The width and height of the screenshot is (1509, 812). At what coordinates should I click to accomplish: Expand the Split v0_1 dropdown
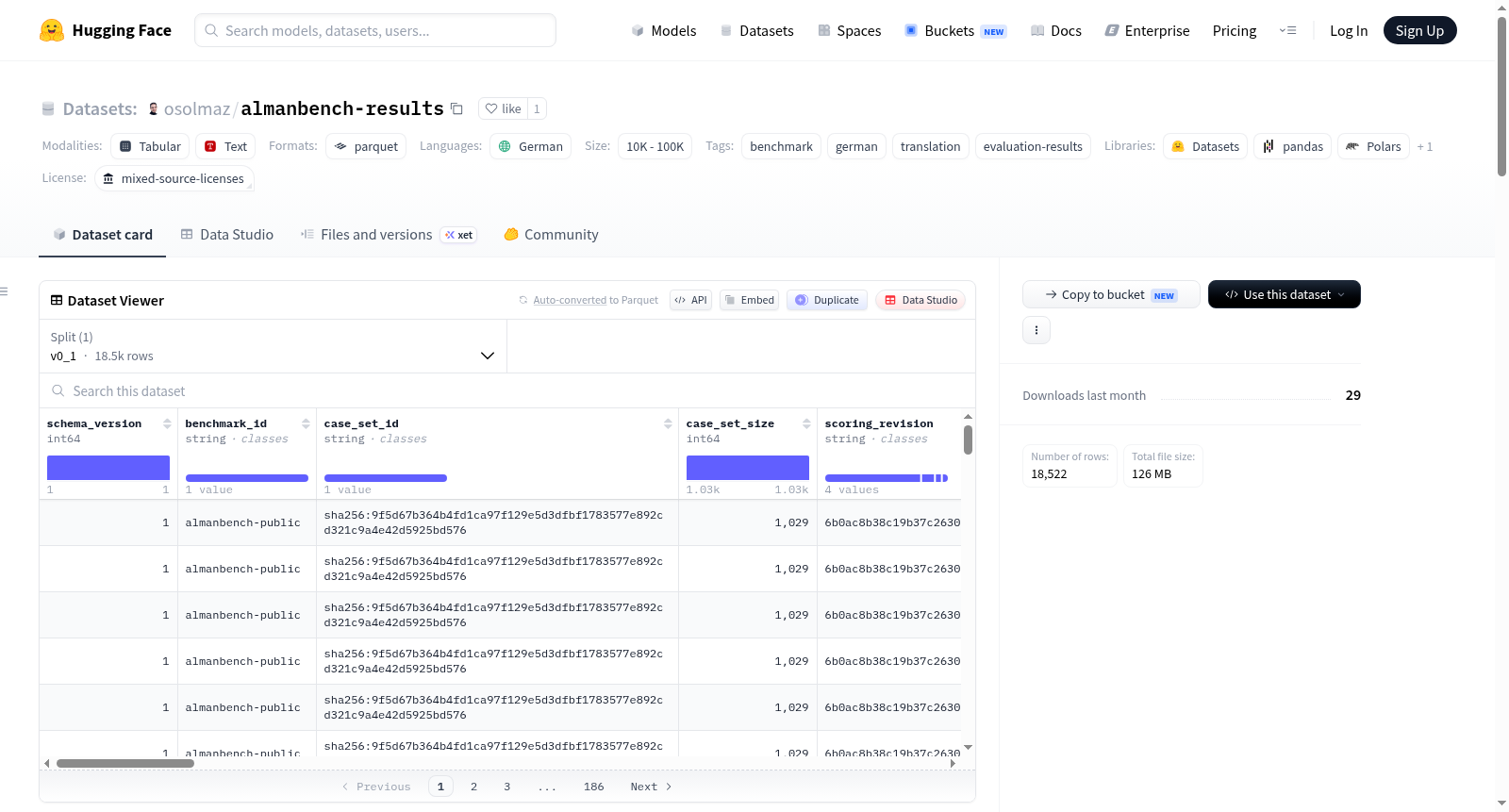tap(273, 346)
